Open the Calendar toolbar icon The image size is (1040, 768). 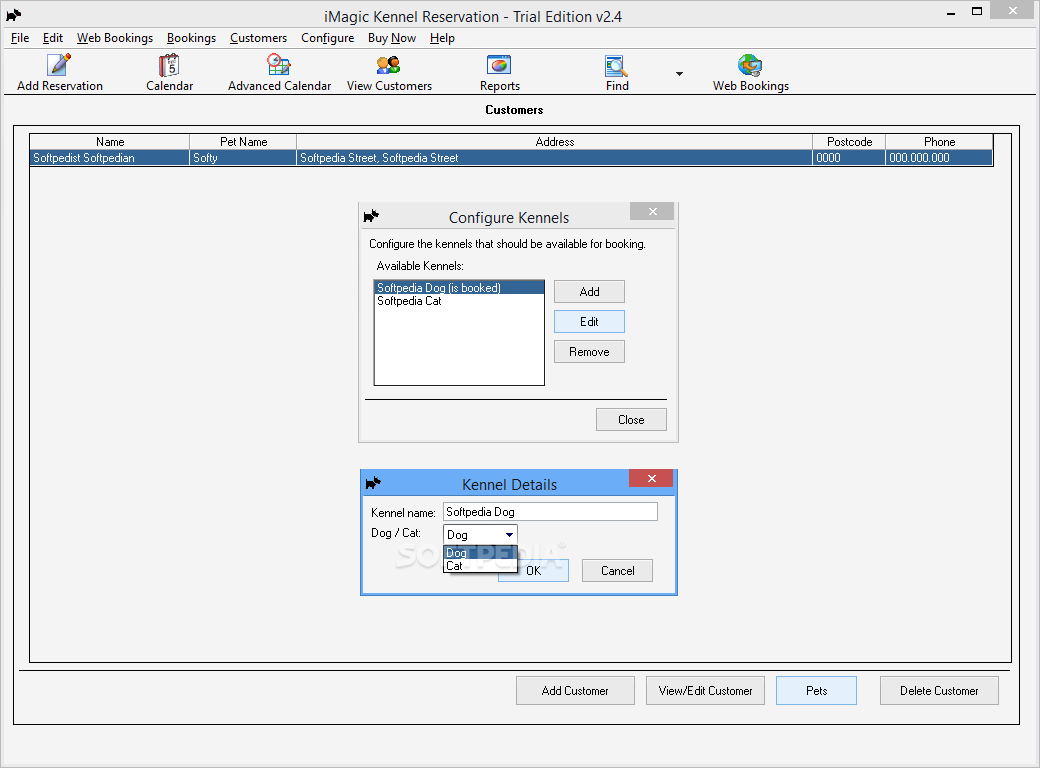tap(169, 64)
